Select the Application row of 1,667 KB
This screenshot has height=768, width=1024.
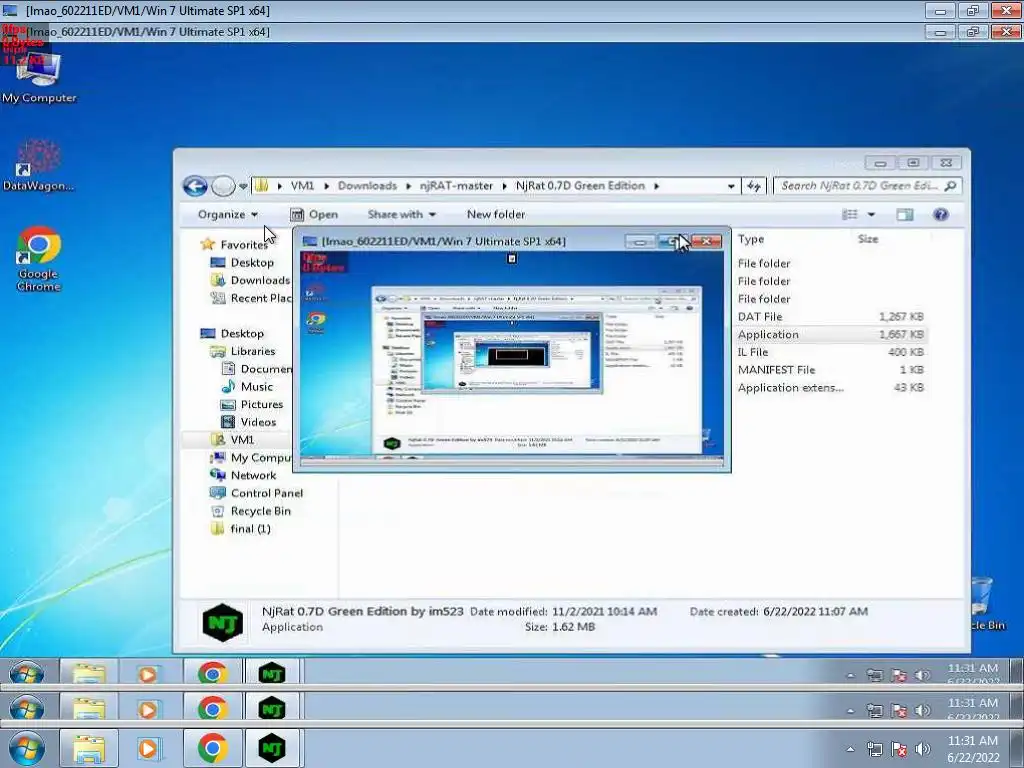coord(830,334)
